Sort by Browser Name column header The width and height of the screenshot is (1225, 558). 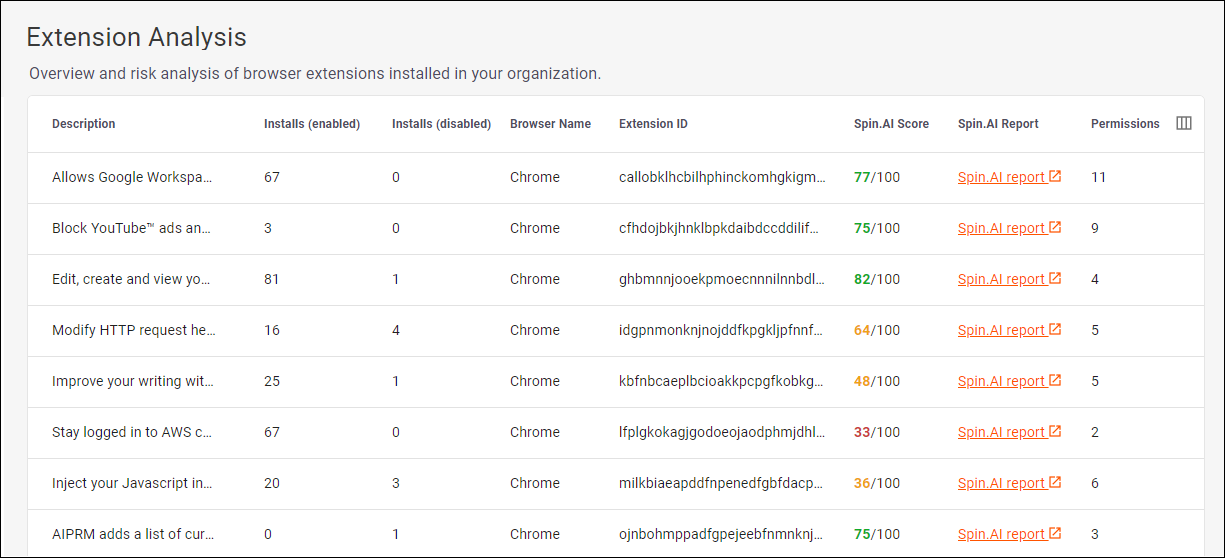(550, 124)
